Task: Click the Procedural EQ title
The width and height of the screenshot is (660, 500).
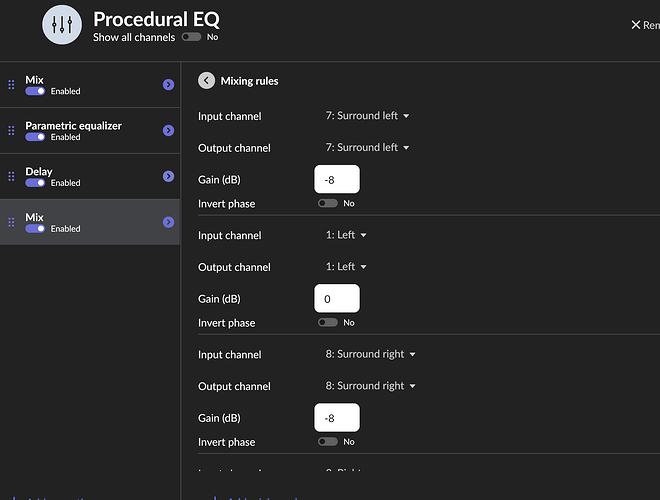Action: tap(156, 19)
